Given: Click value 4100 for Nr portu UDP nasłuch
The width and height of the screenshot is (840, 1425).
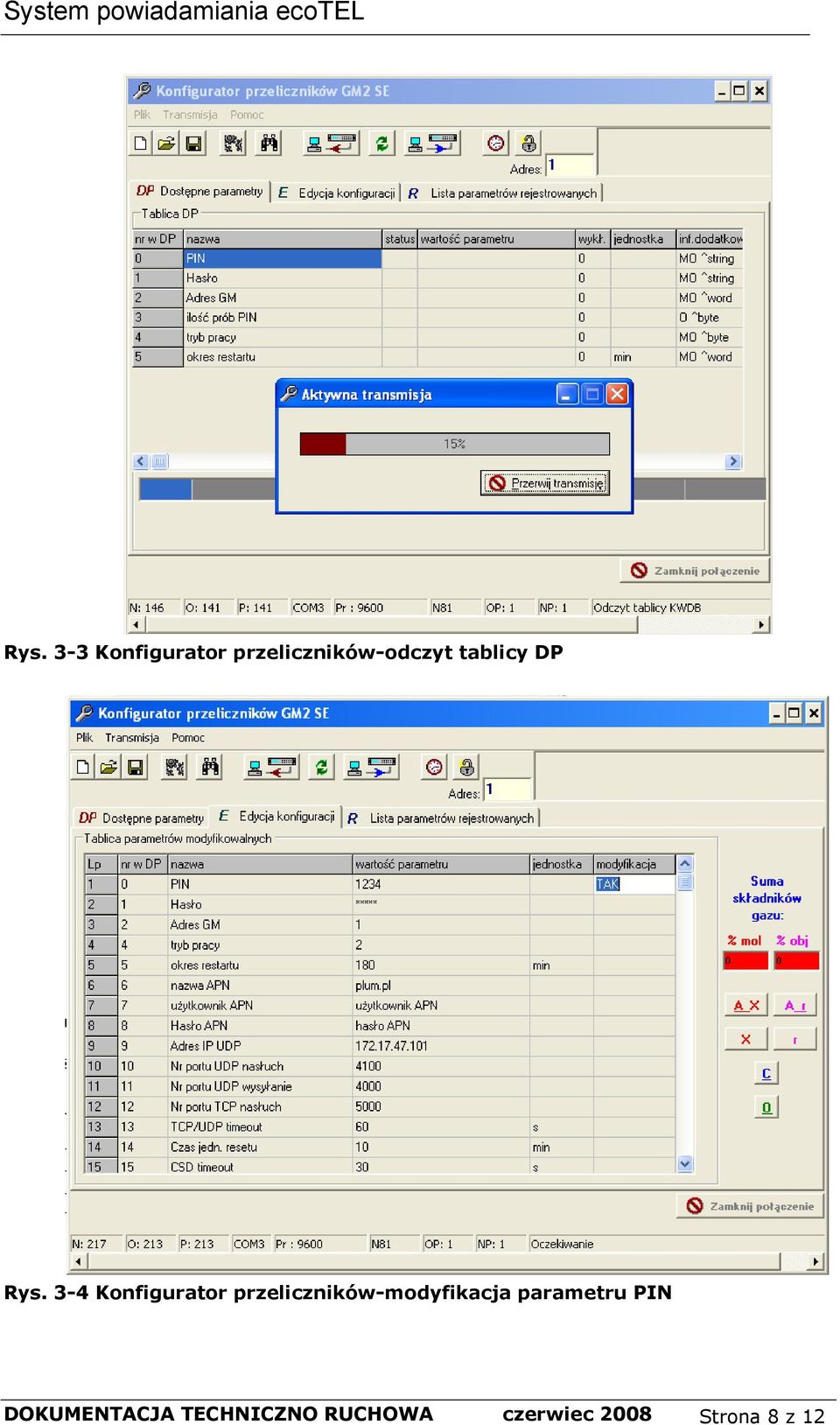Looking at the screenshot, I should (x=368, y=1066).
